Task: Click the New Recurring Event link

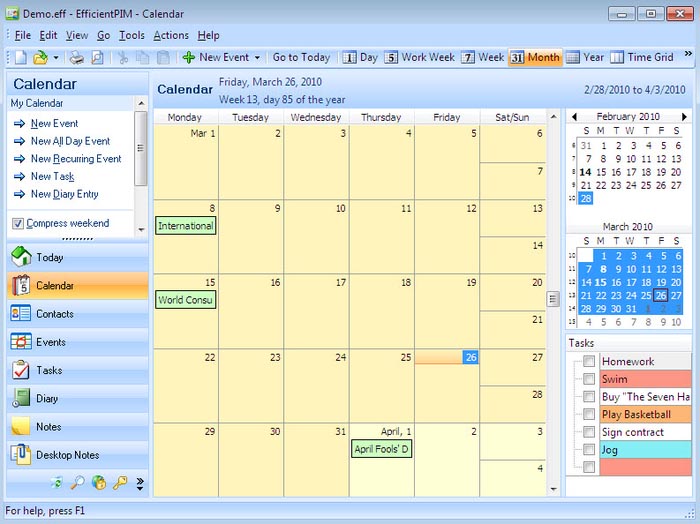Action: 75,159
